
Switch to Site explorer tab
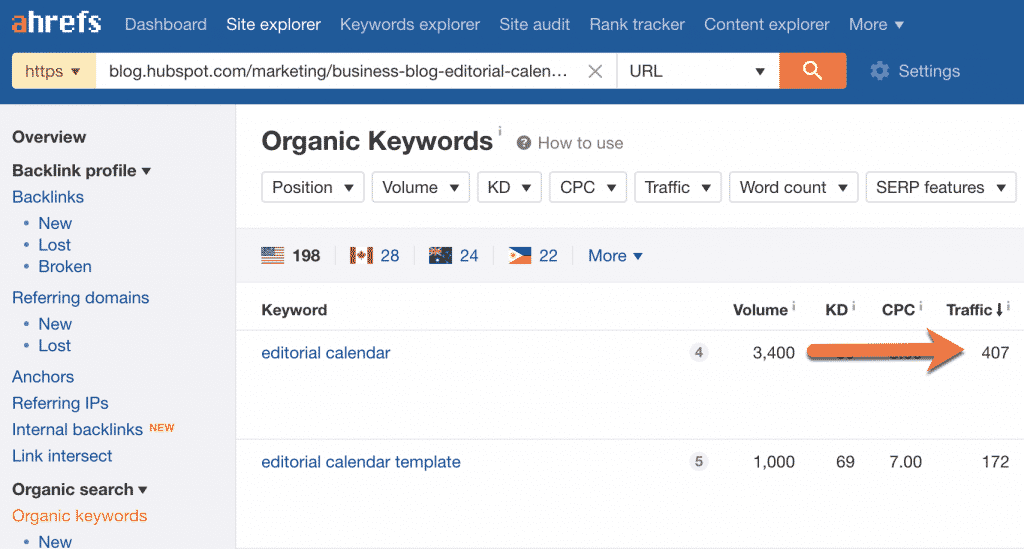pos(273,24)
